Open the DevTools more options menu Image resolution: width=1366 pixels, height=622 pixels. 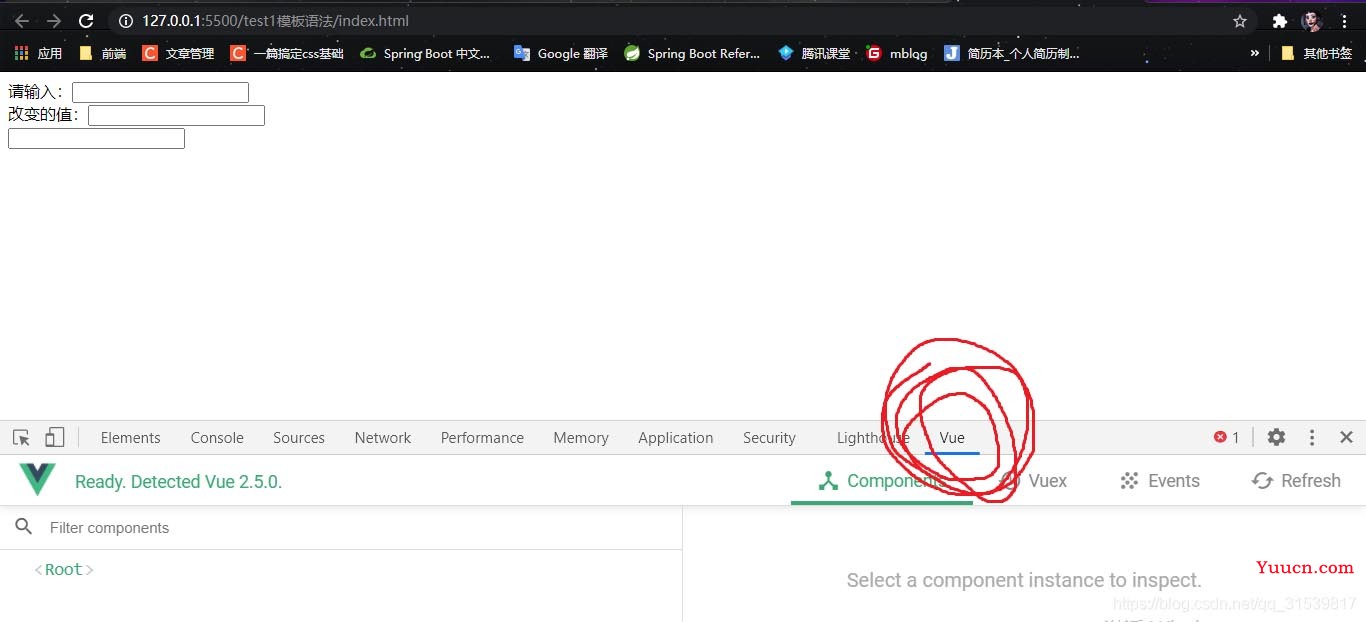1312,437
